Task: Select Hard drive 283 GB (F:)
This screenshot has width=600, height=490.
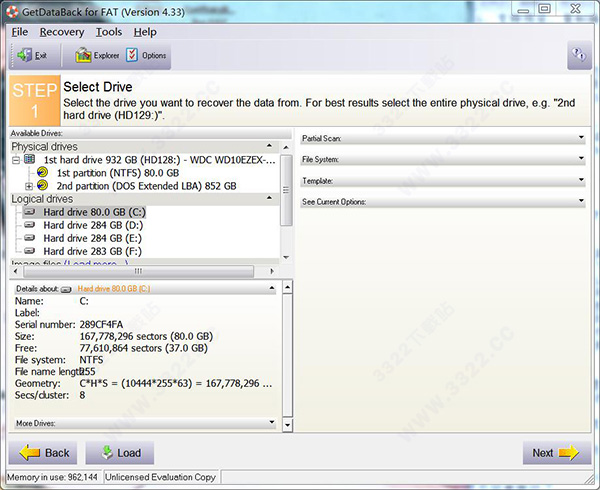Action: pyautogui.click(x=92, y=251)
